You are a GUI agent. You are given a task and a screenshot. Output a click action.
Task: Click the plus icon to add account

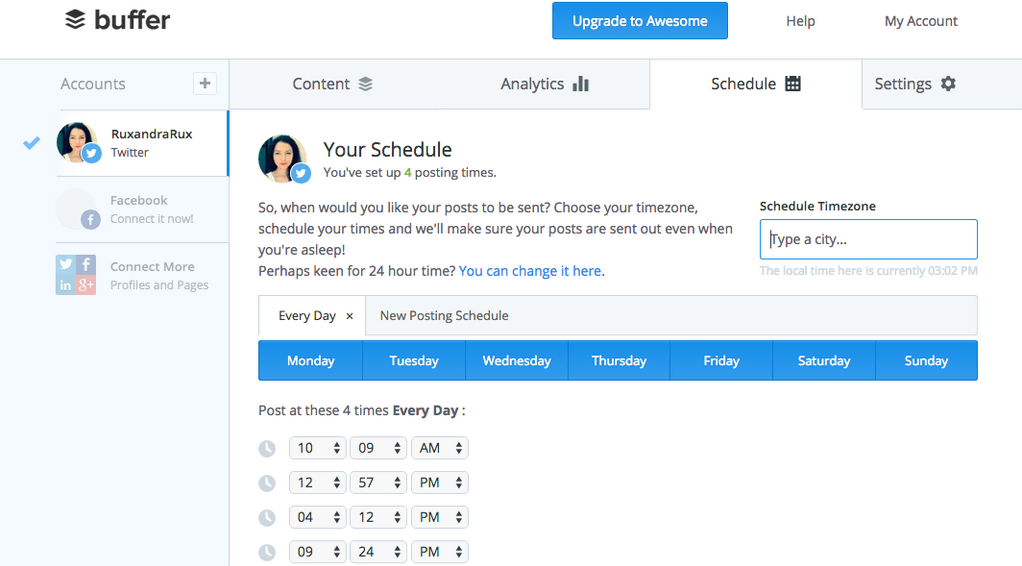pos(205,84)
